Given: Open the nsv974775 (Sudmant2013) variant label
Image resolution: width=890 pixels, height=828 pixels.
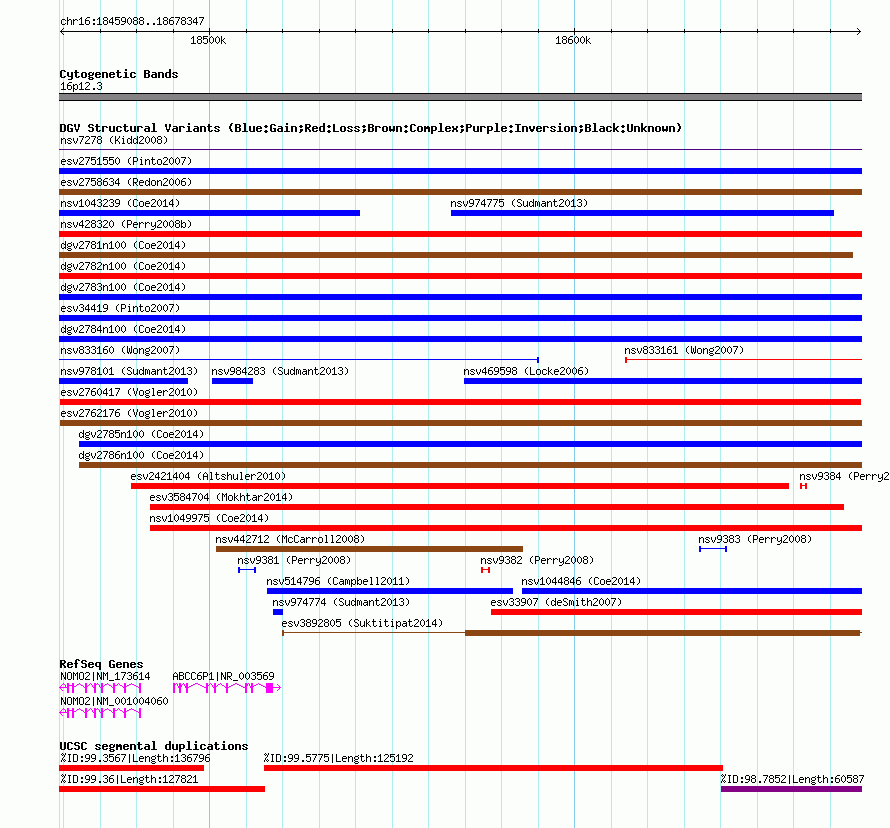Looking at the screenshot, I should pos(519,203).
